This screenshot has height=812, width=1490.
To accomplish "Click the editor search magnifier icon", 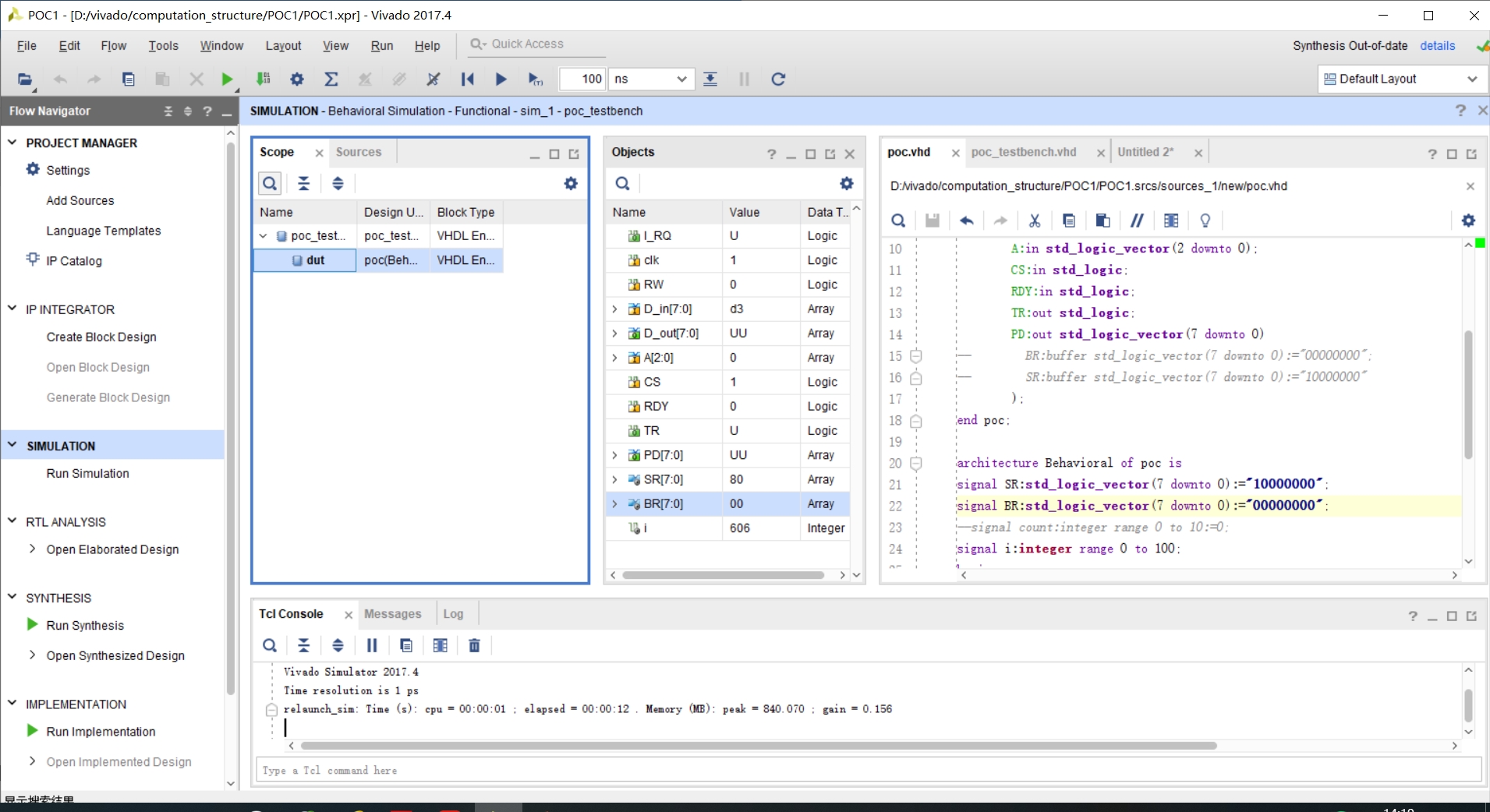I will tap(898, 221).
